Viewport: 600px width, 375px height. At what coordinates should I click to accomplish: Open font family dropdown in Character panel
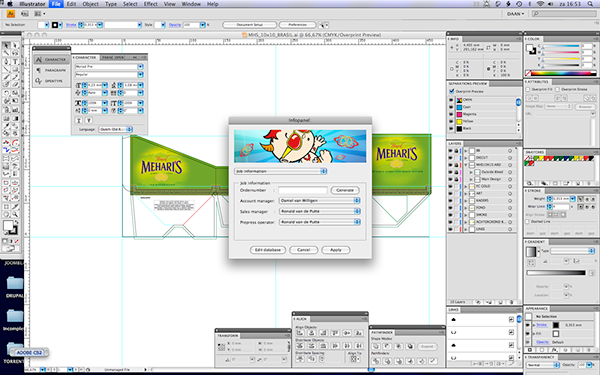(140, 67)
